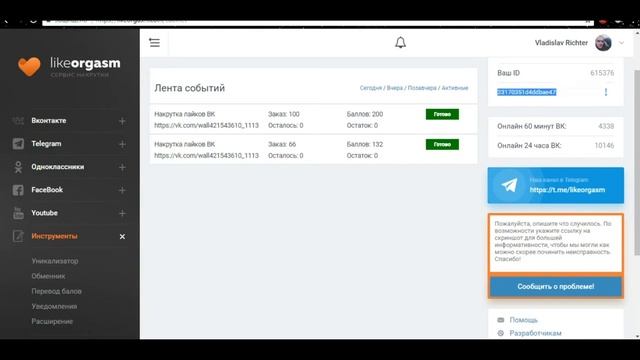Viewport: 640px width, 360px height.
Task: Click the page vertical scrollbar
Action: (637, 163)
